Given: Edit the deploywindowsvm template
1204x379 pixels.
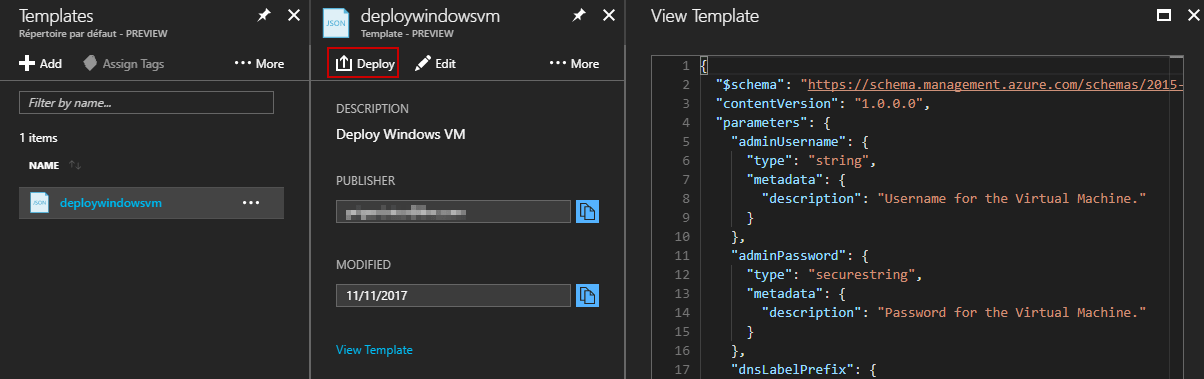Looking at the screenshot, I should tap(435, 63).
